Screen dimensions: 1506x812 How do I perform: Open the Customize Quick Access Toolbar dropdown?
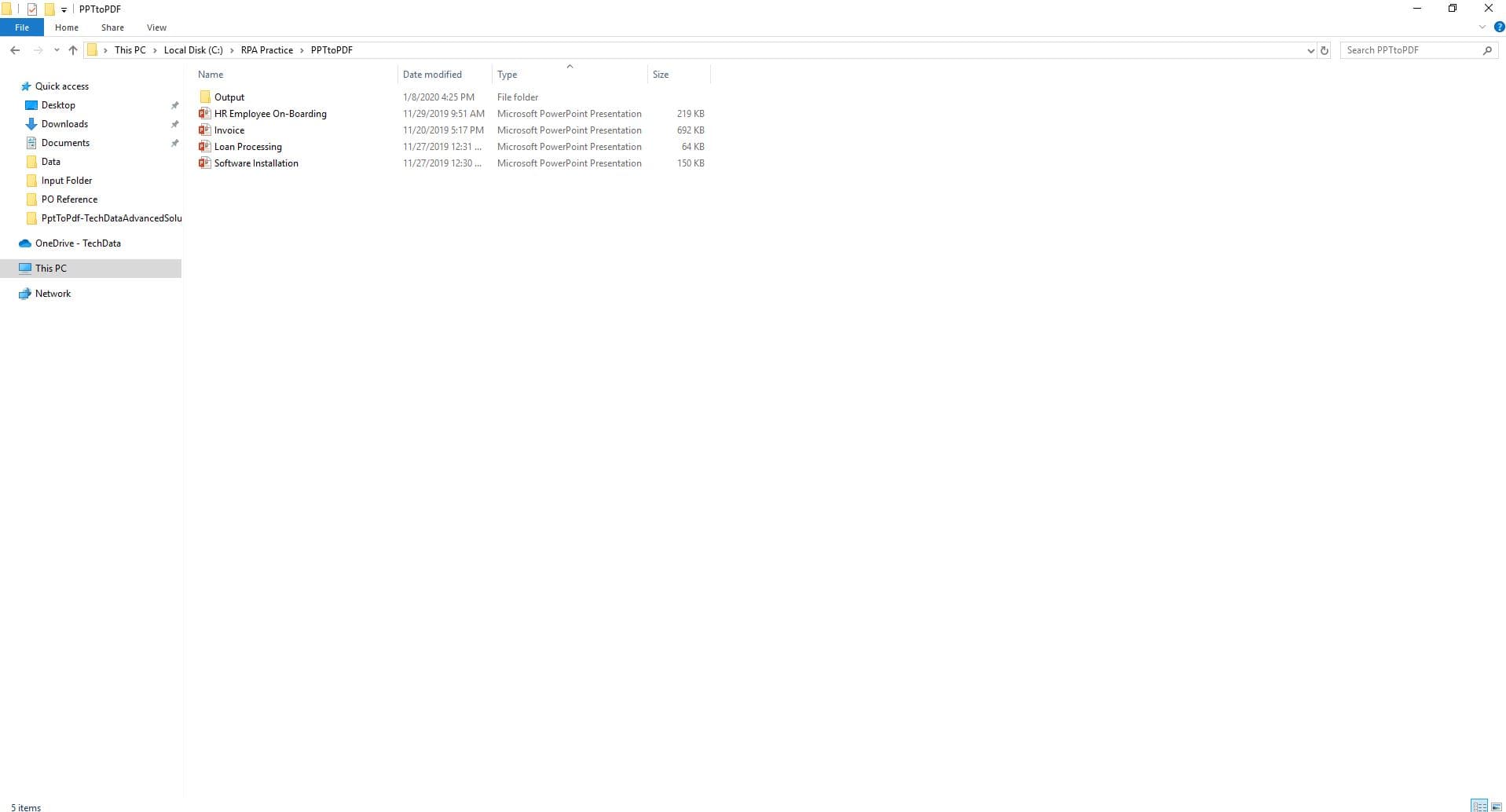64,10
